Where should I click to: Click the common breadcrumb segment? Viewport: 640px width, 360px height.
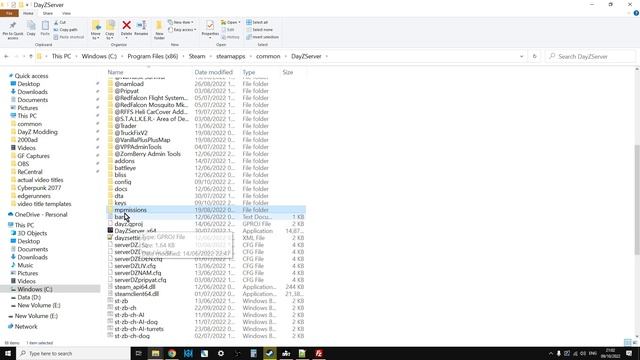click(268, 56)
